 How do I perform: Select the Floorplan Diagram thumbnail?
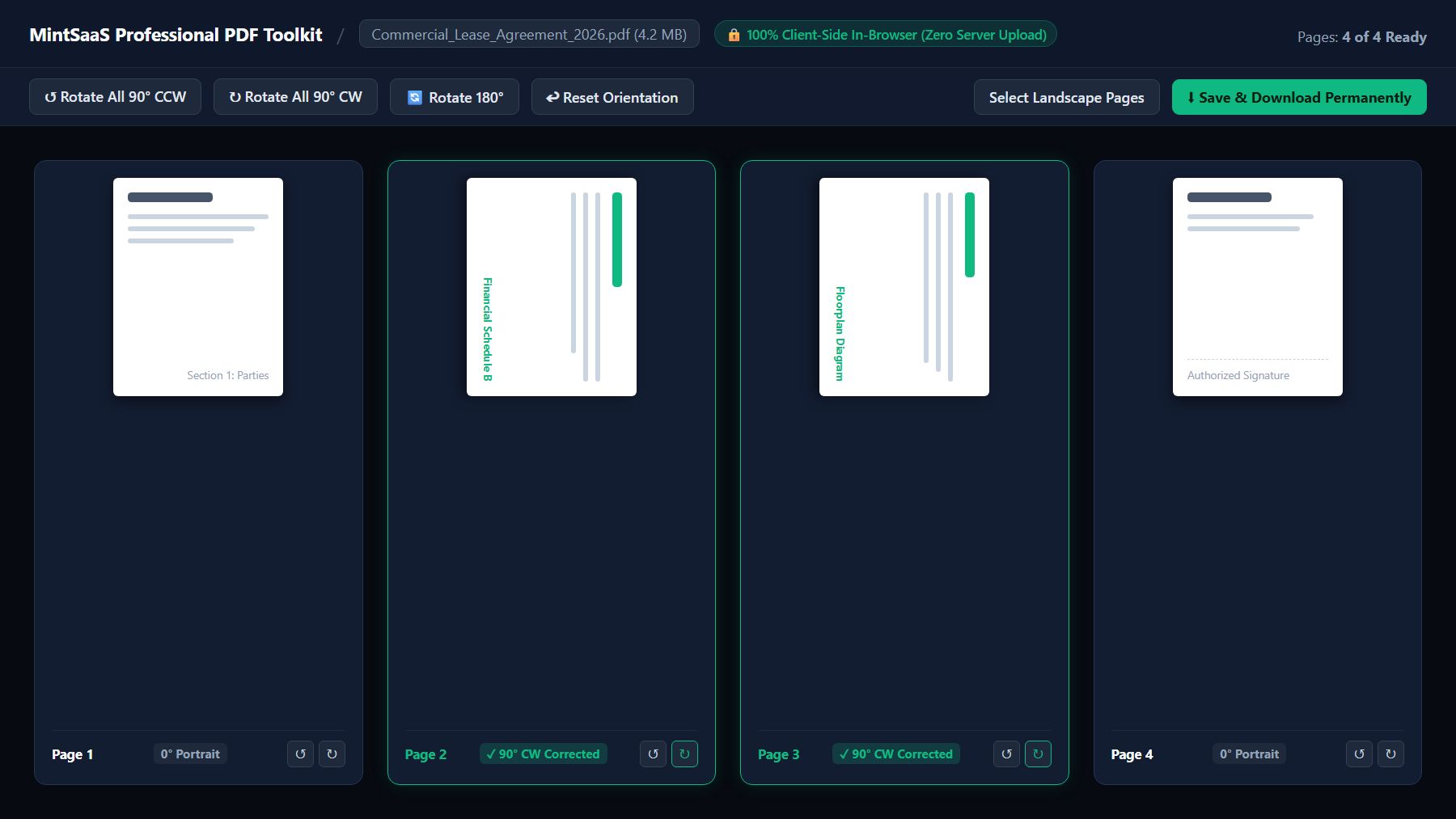tap(904, 287)
